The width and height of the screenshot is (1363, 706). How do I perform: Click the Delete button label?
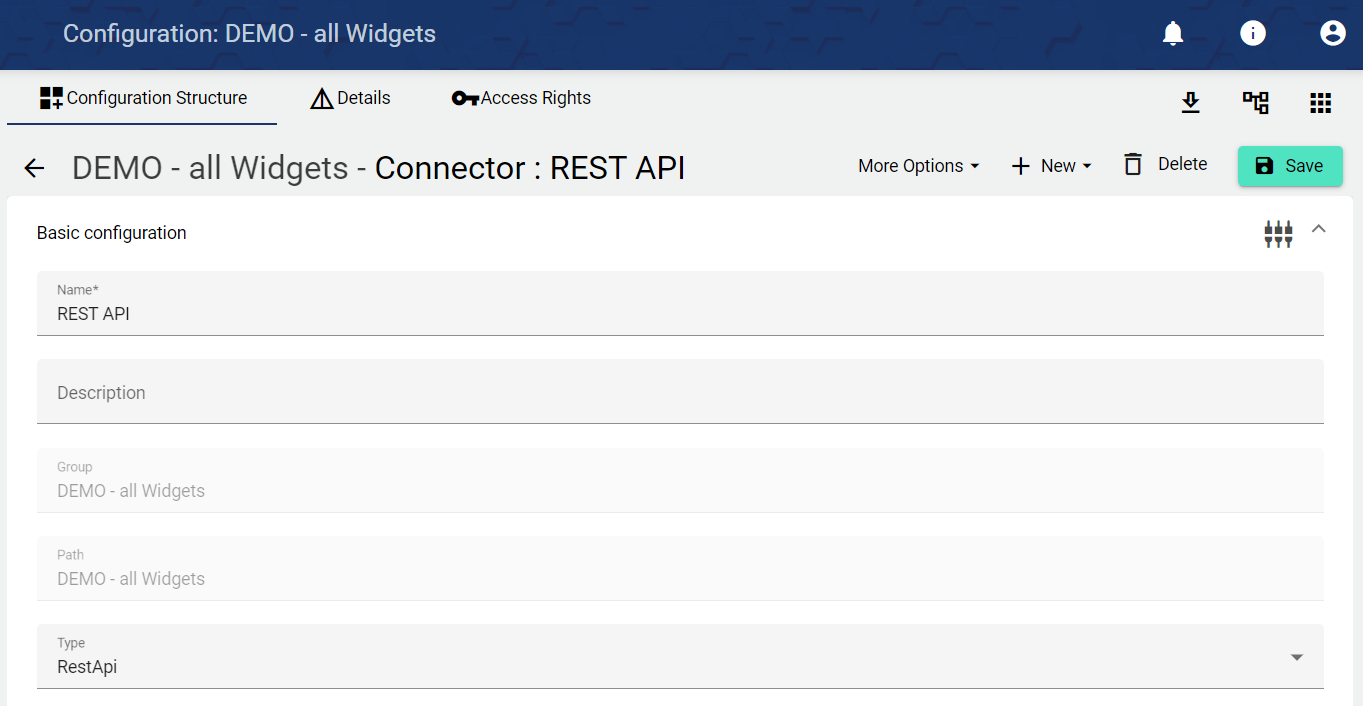(1182, 164)
